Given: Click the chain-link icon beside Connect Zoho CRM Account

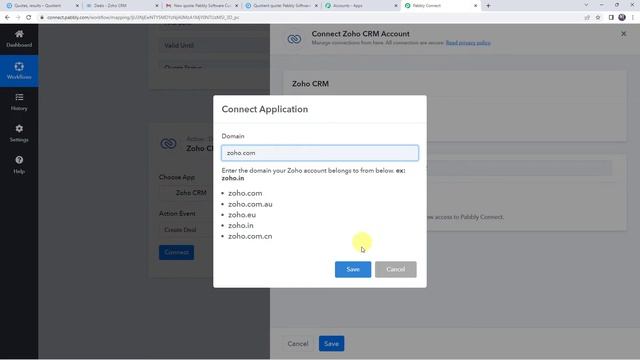Looking at the screenshot, I should coord(294,39).
